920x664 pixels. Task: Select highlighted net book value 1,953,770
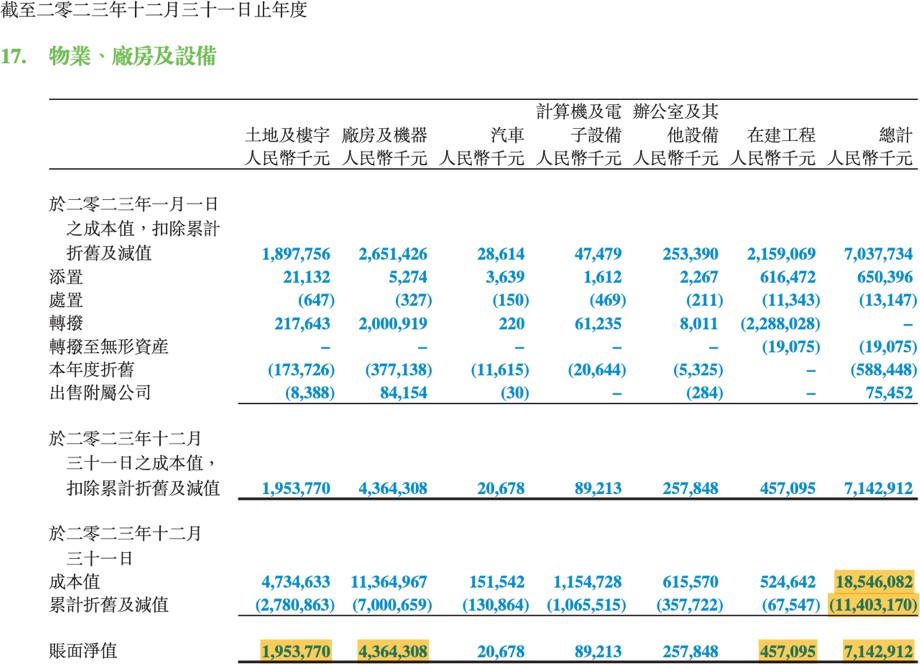coord(296,651)
